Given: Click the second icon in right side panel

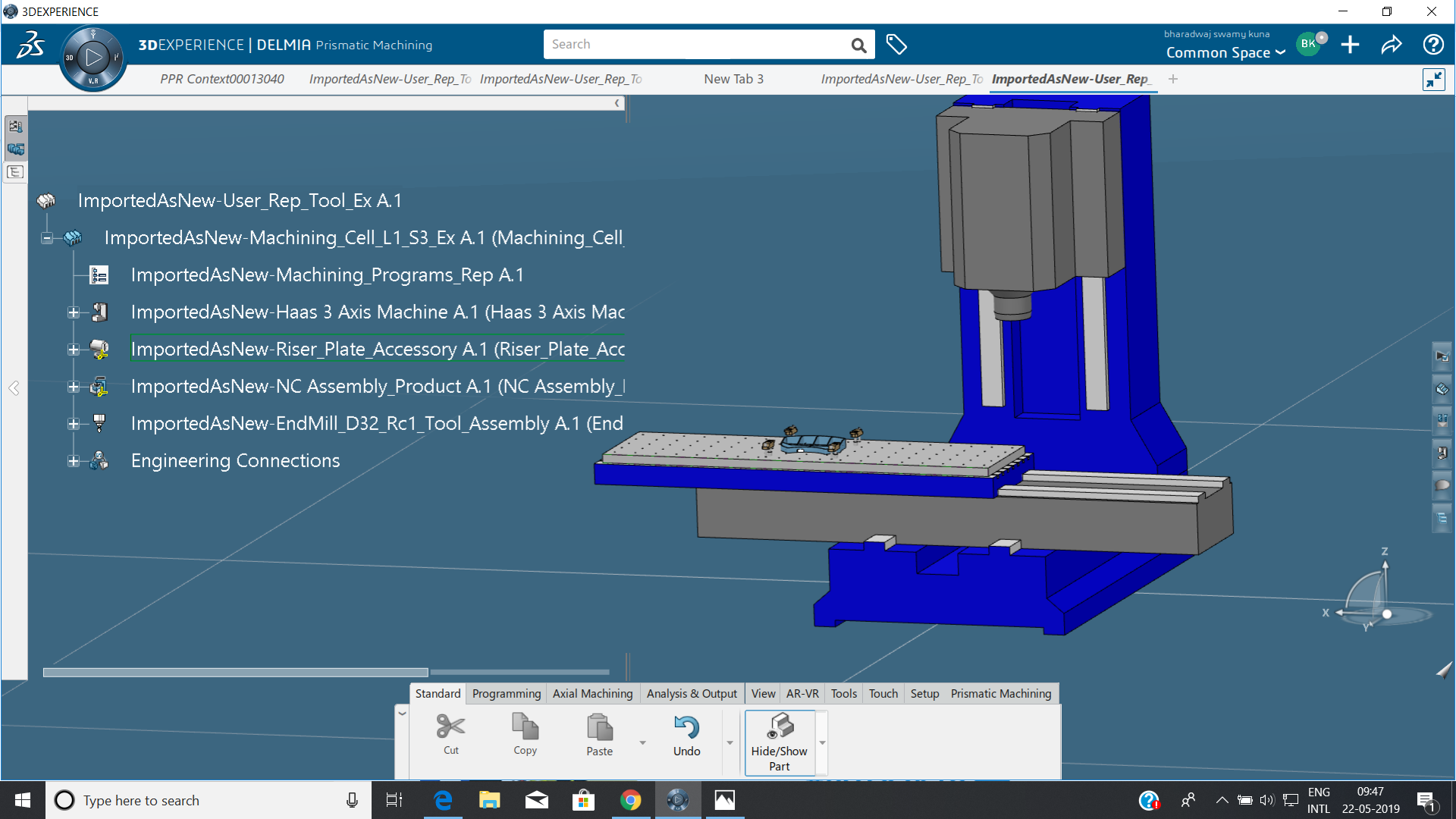Looking at the screenshot, I should pyautogui.click(x=1442, y=389).
